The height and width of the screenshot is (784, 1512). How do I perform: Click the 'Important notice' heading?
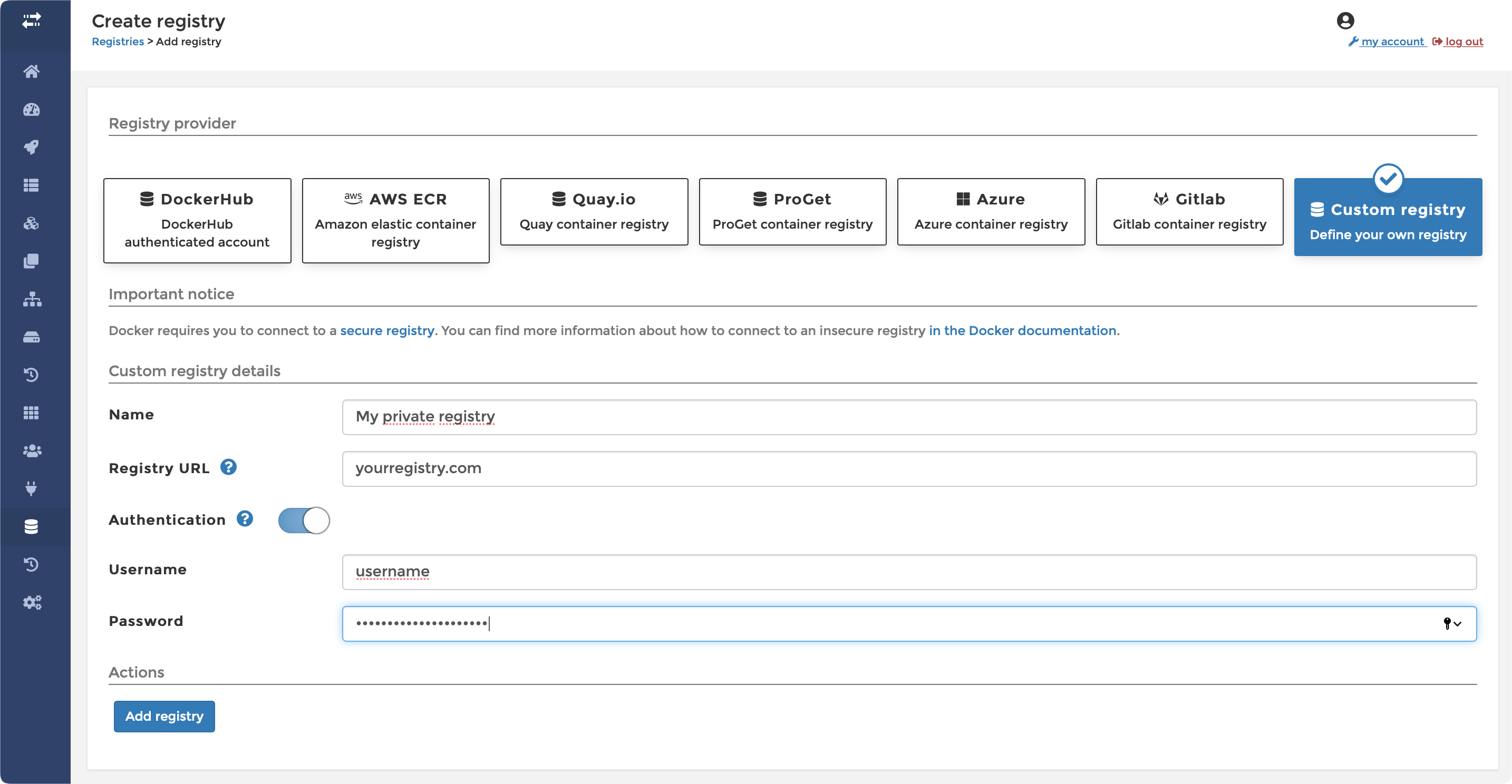171,294
